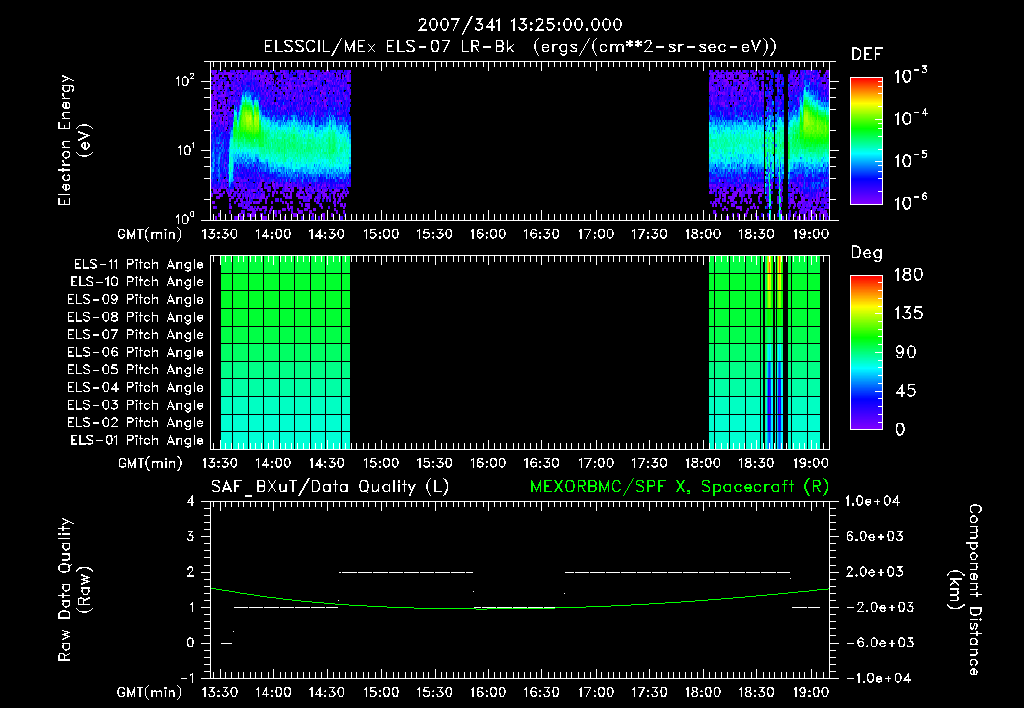Select the ELS-08 Pitch Angle row label

tap(136, 317)
